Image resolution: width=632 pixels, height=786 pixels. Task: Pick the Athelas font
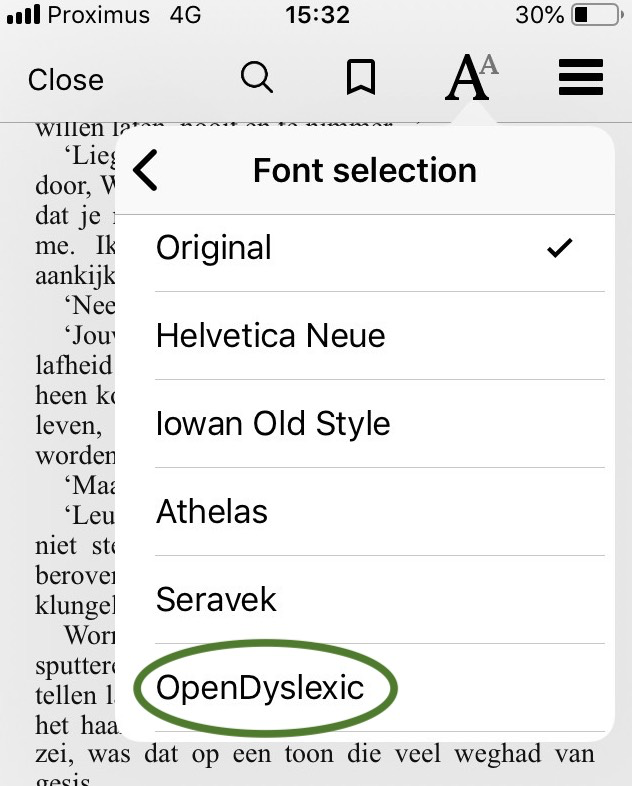[x=212, y=512]
